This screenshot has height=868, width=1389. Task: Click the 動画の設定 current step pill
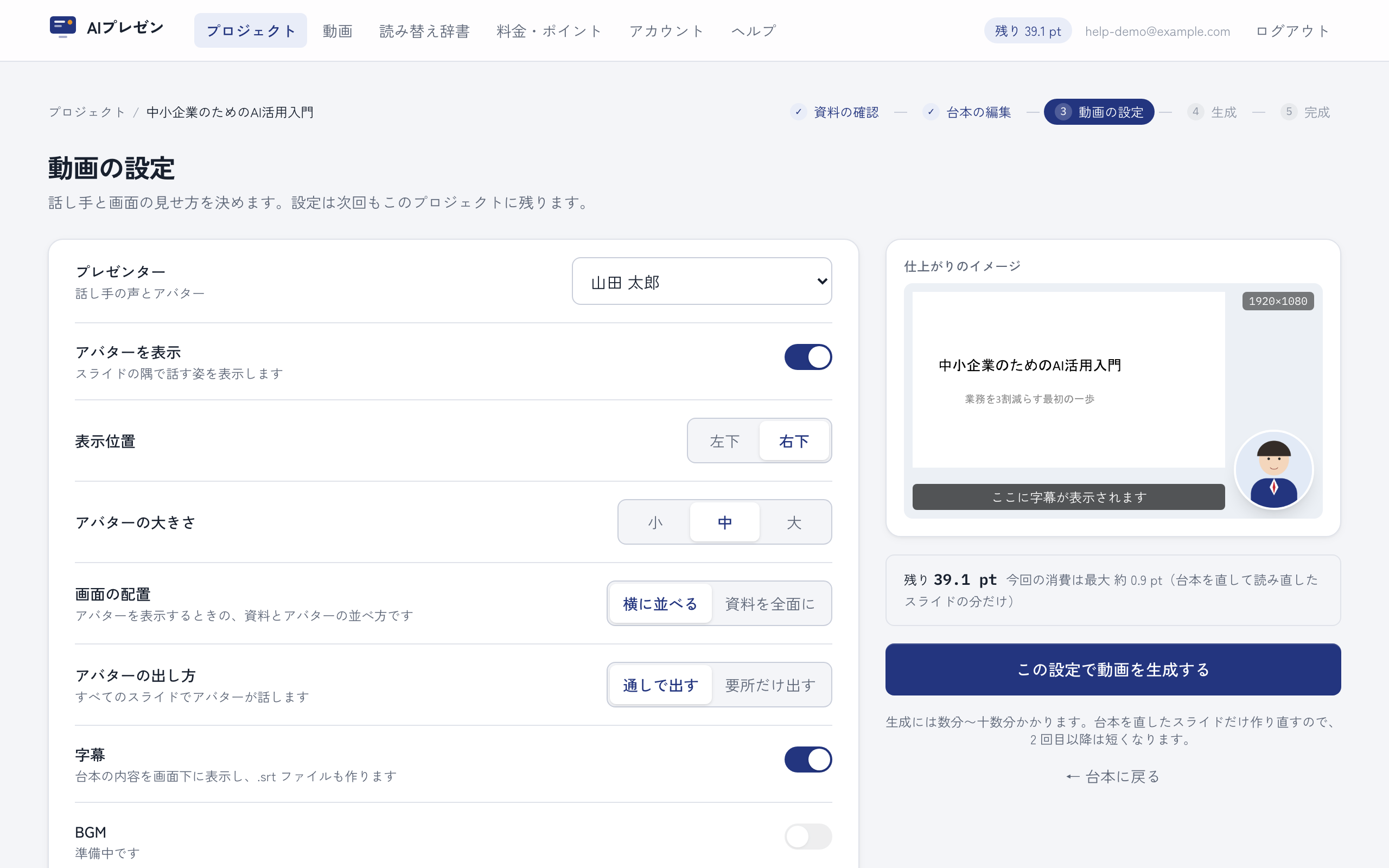pyautogui.click(x=1099, y=112)
